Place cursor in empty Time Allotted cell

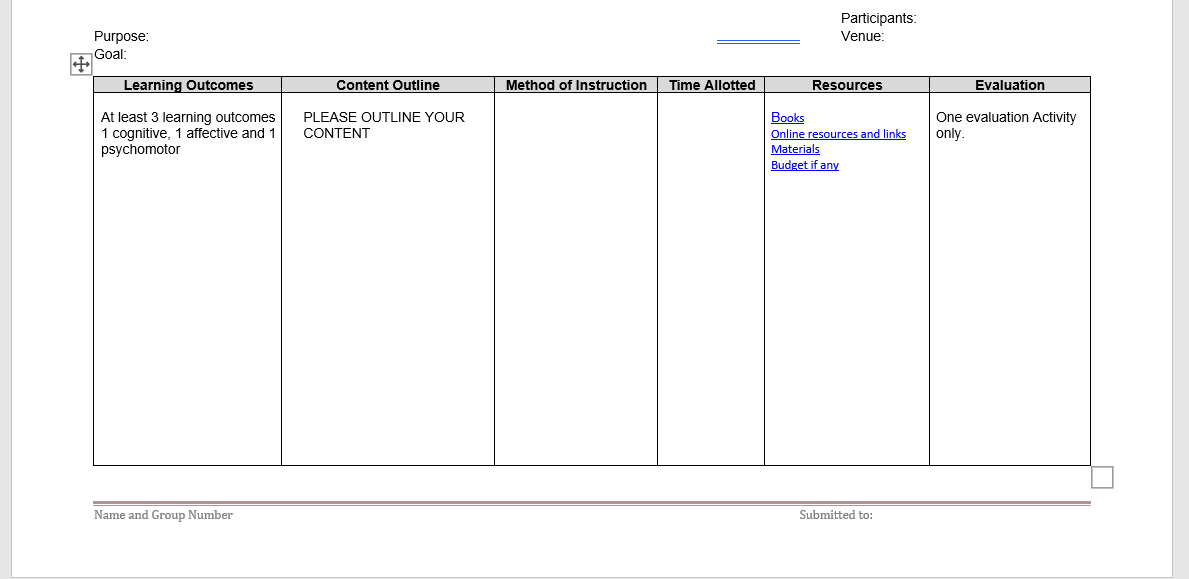[x=711, y=279]
